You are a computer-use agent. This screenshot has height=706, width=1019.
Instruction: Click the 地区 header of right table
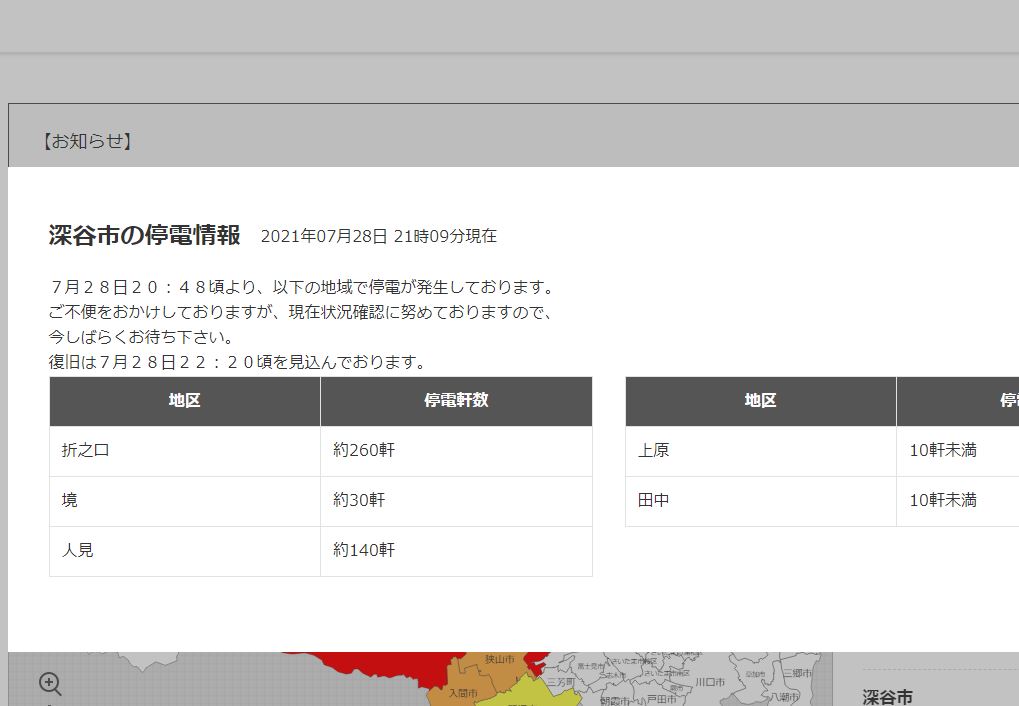(x=761, y=401)
